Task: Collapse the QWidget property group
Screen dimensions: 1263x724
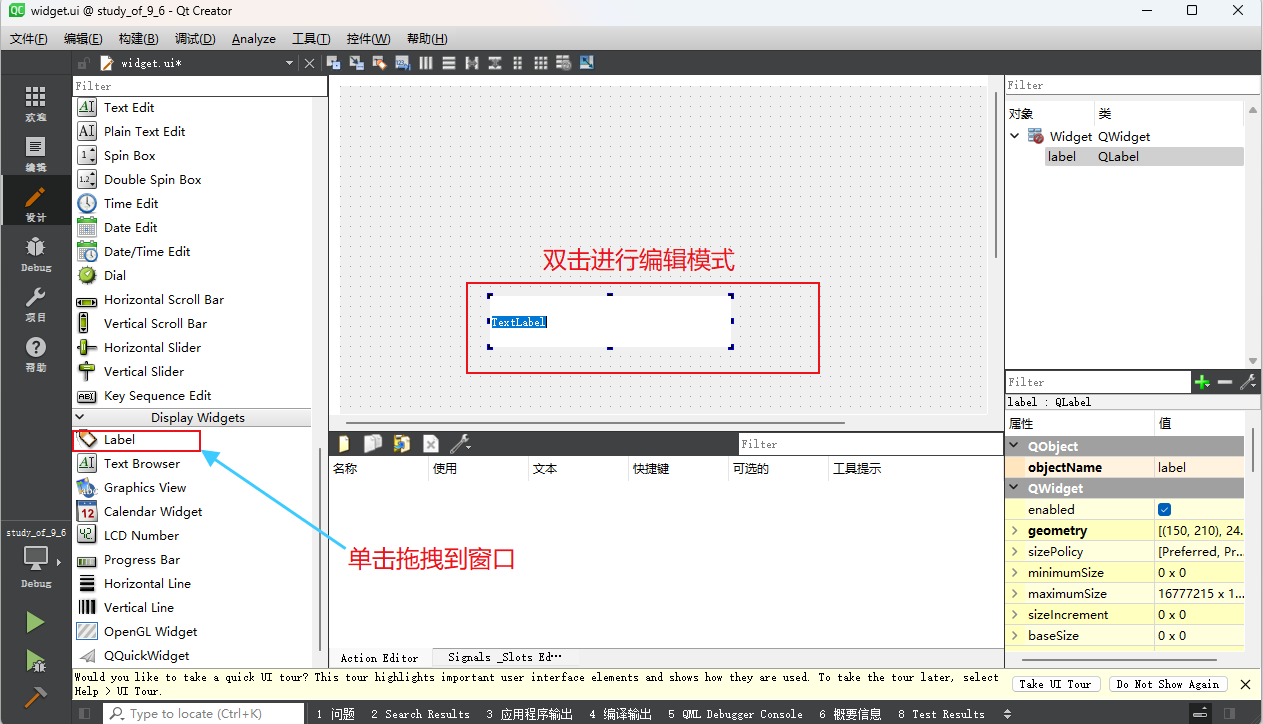Action: 1015,489
